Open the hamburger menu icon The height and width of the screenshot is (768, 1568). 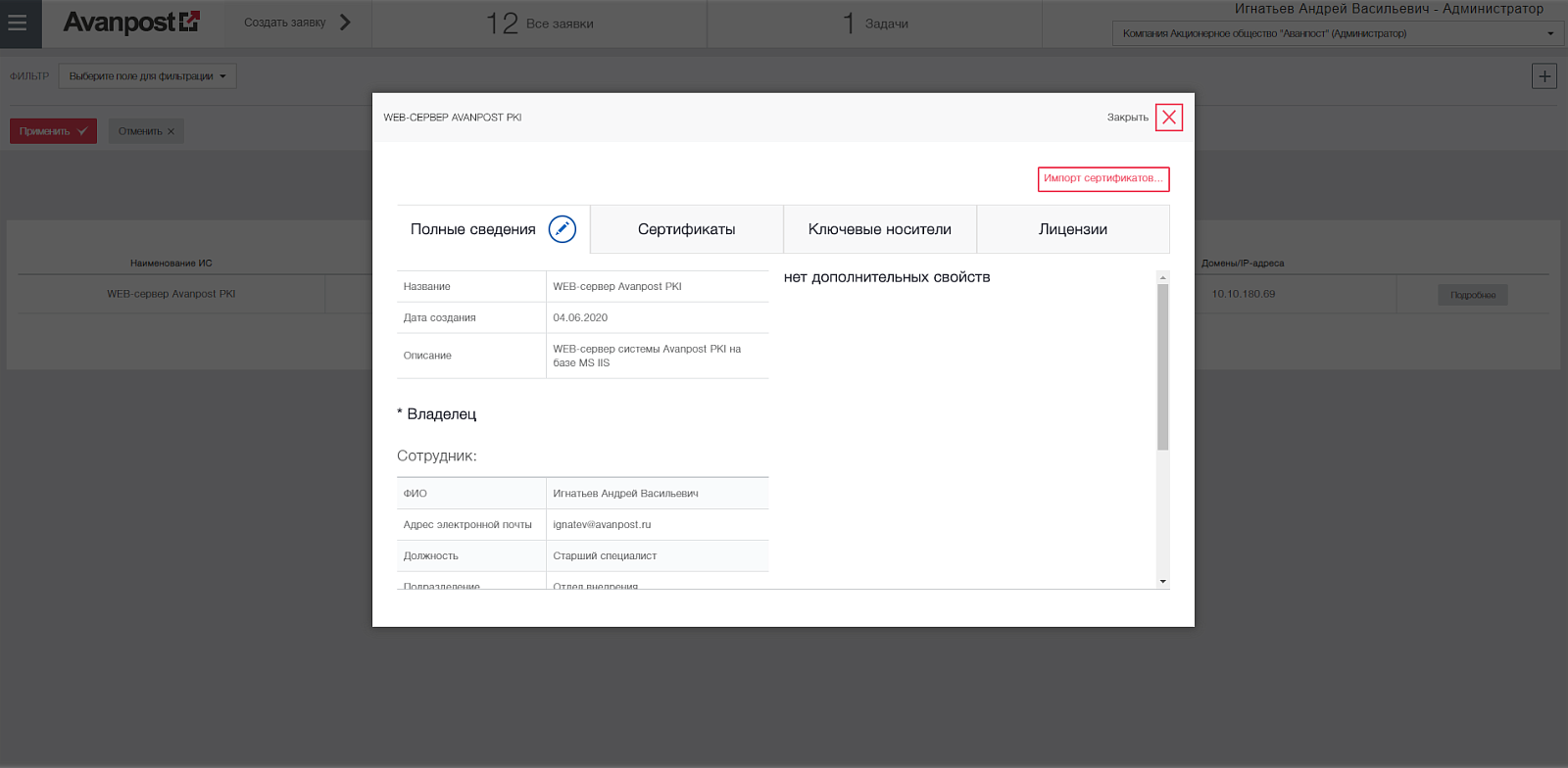point(18,23)
